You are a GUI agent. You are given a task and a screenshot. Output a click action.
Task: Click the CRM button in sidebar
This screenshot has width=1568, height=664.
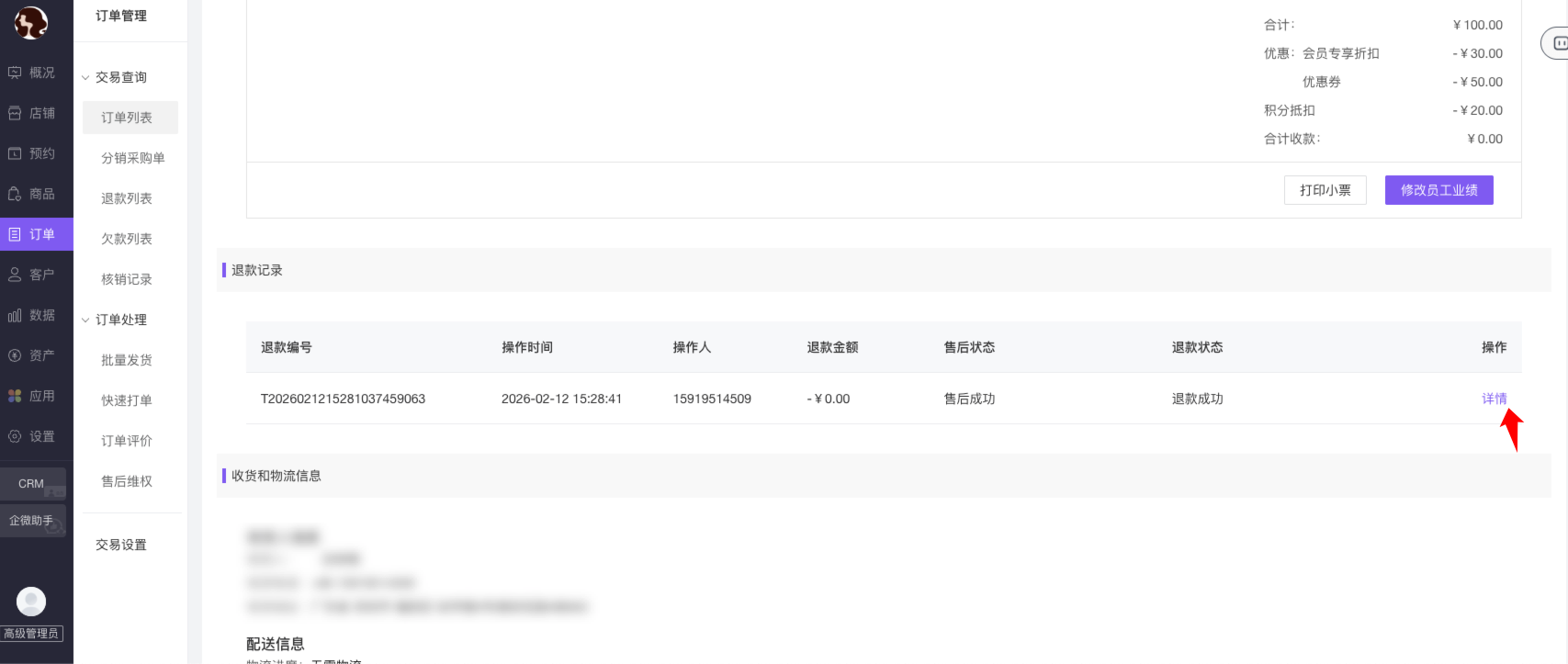32,483
